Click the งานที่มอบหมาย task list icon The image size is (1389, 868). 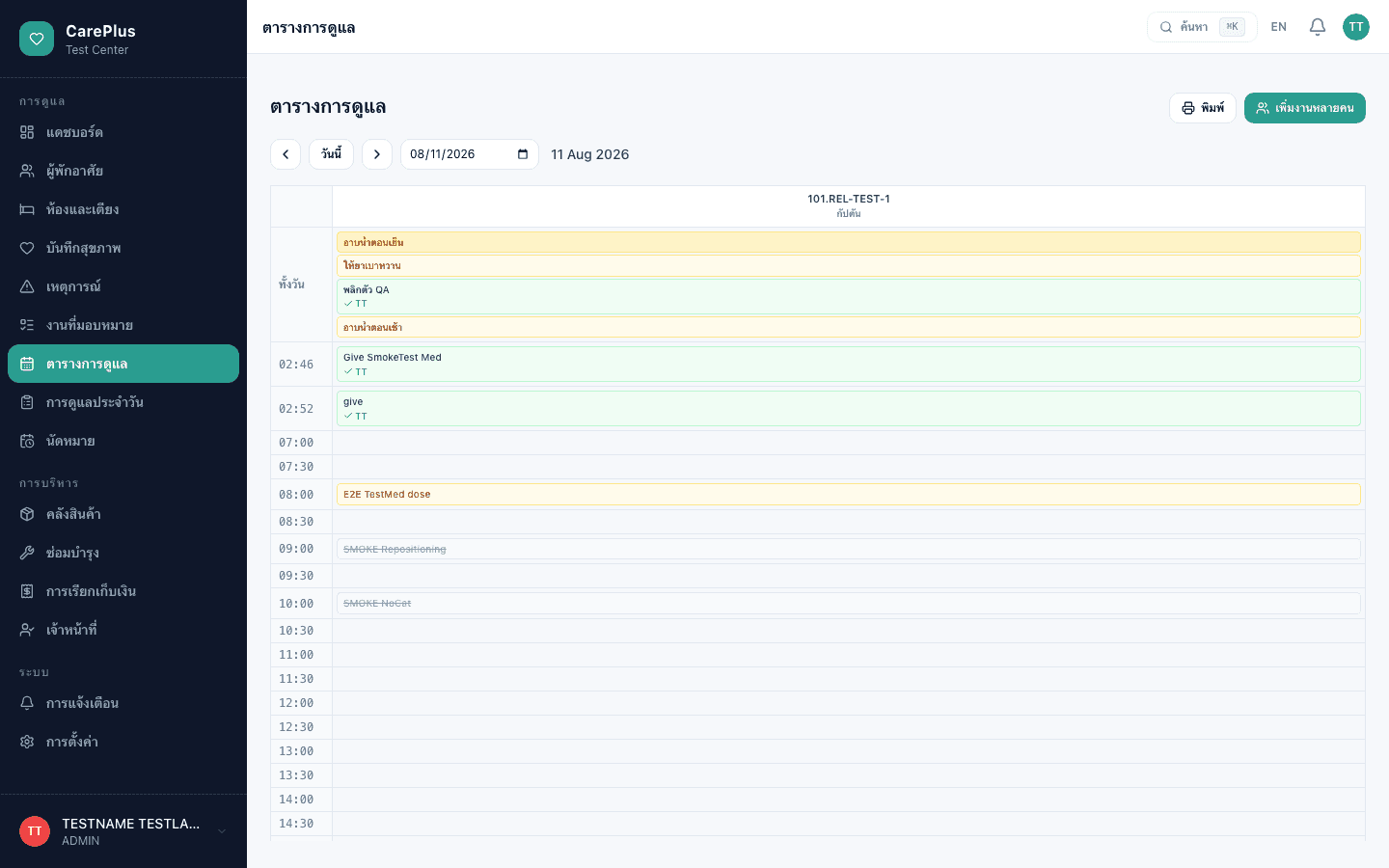point(27,325)
